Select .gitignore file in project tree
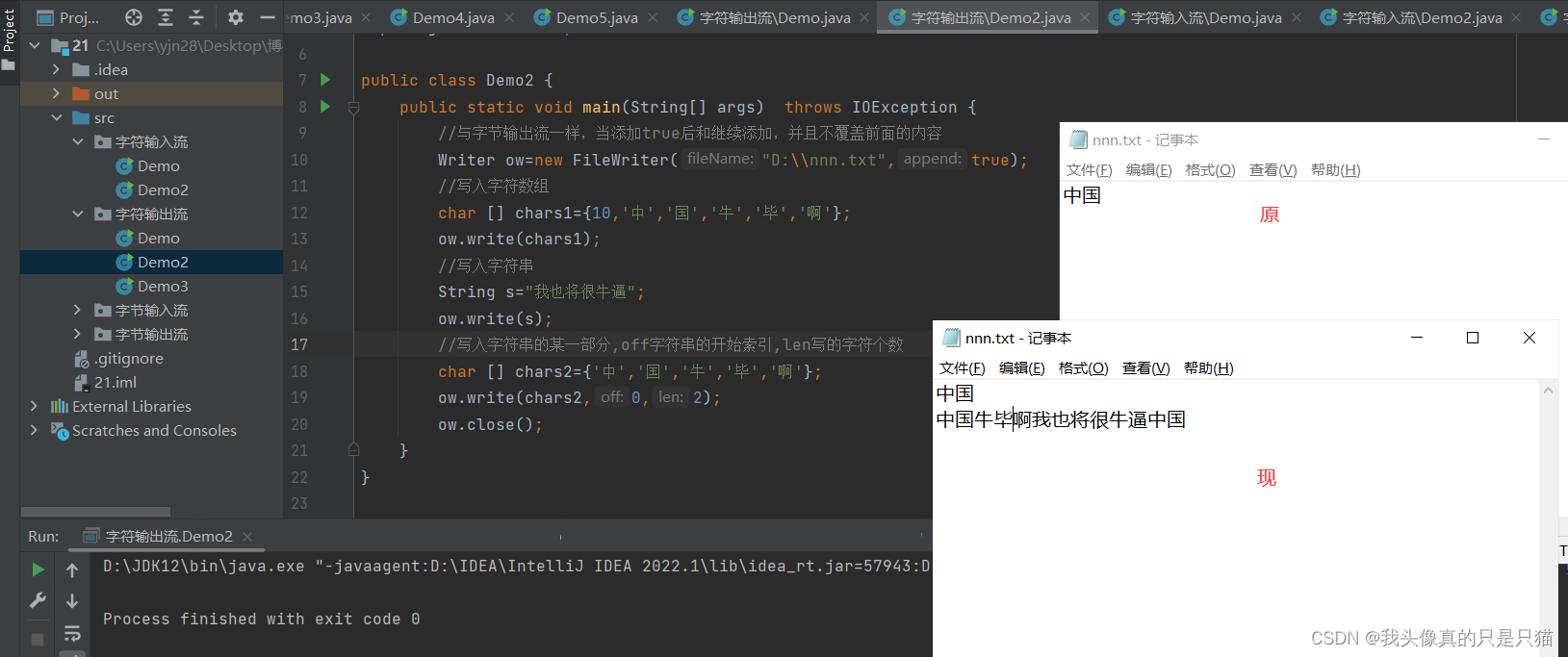This screenshot has height=657, width=1568. pyautogui.click(x=128, y=358)
